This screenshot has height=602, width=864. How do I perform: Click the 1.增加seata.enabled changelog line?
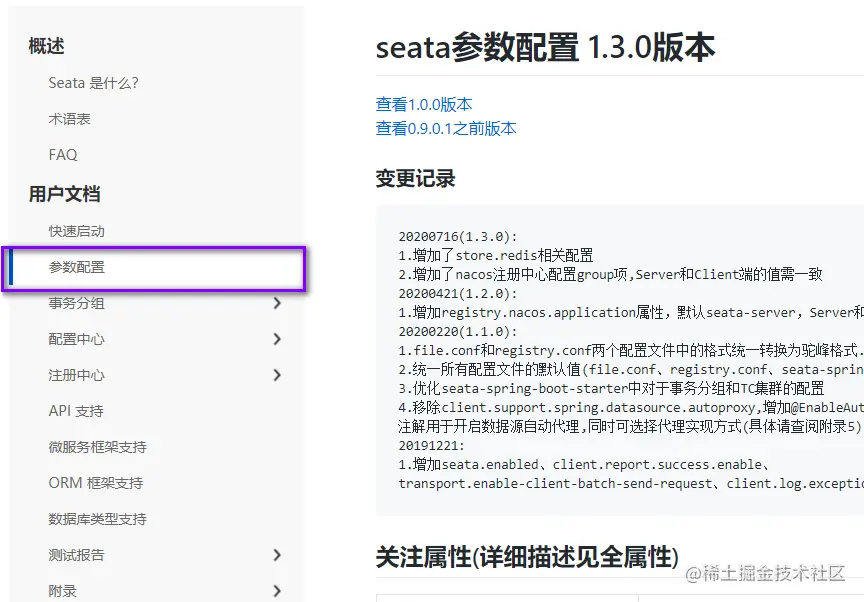click(584, 464)
